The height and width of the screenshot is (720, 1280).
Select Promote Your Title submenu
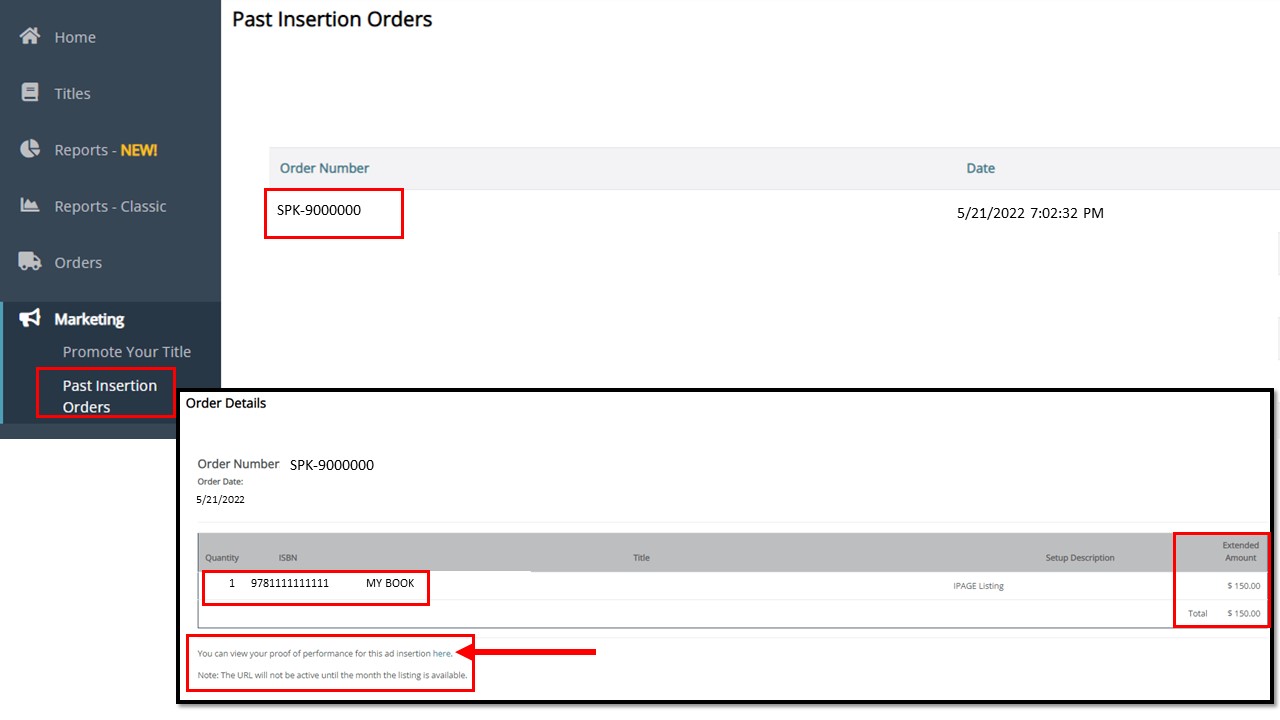[127, 352]
